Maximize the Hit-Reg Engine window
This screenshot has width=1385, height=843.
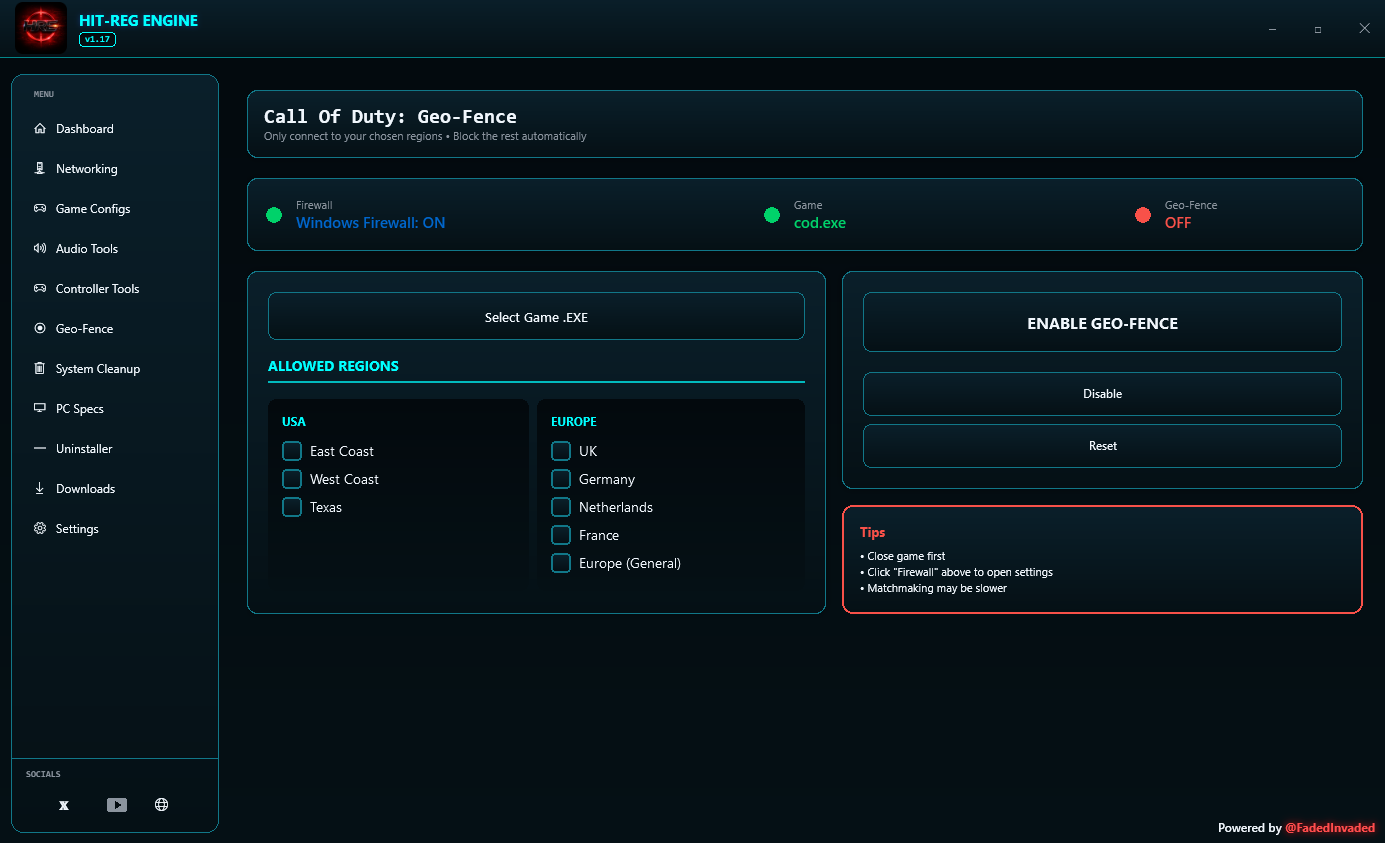coord(1318,29)
